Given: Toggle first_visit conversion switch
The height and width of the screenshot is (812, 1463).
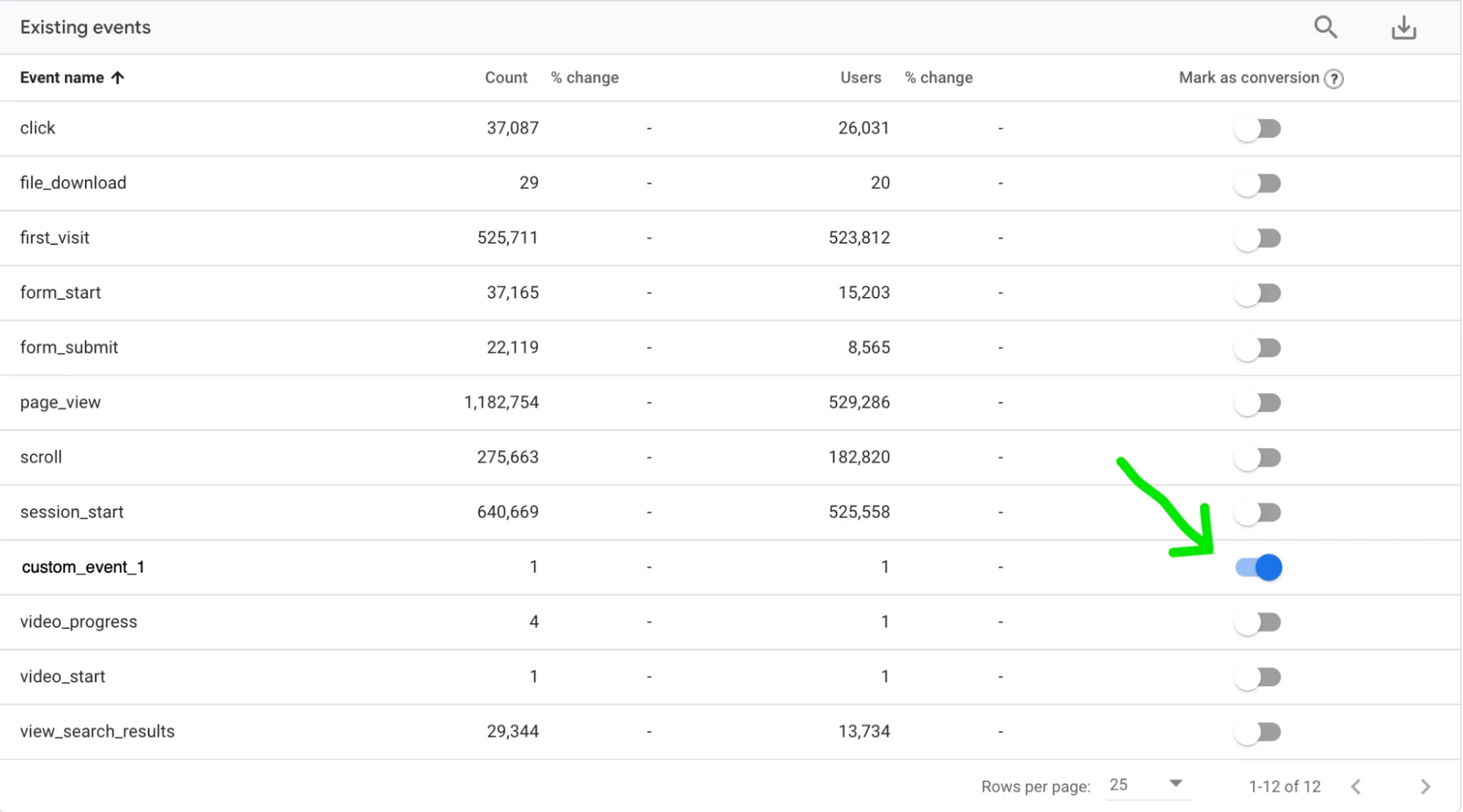Looking at the screenshot, I should click(x=1257, y=238).
